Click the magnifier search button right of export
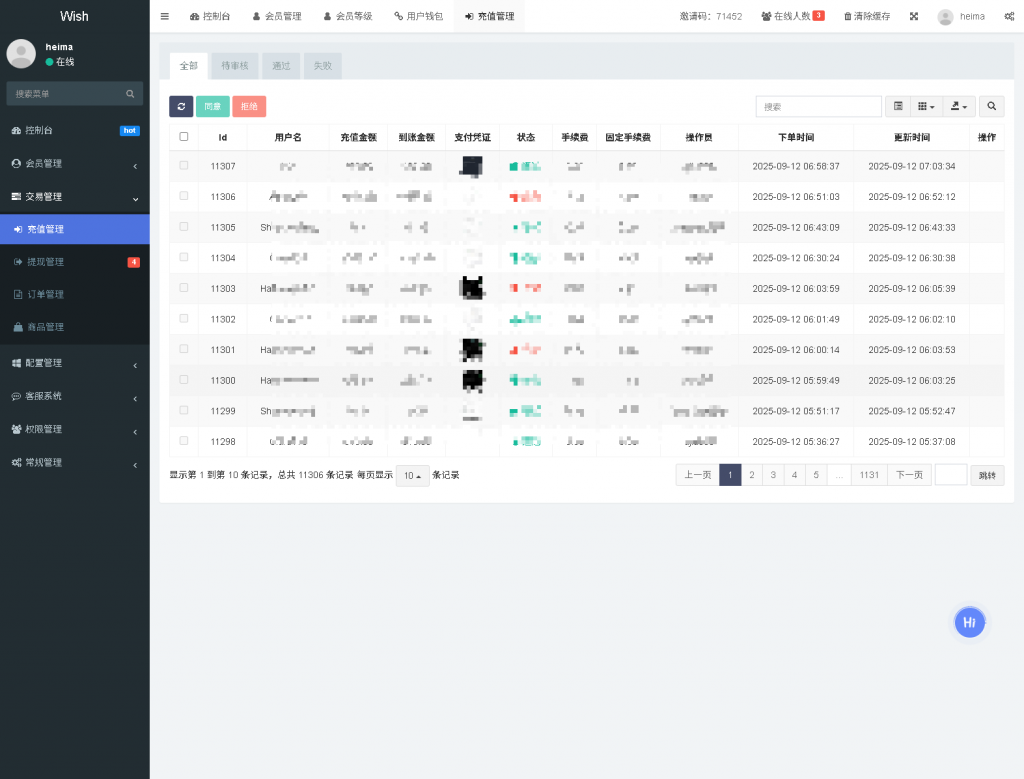The image size is (1024, 779). [x=991, y=107]
